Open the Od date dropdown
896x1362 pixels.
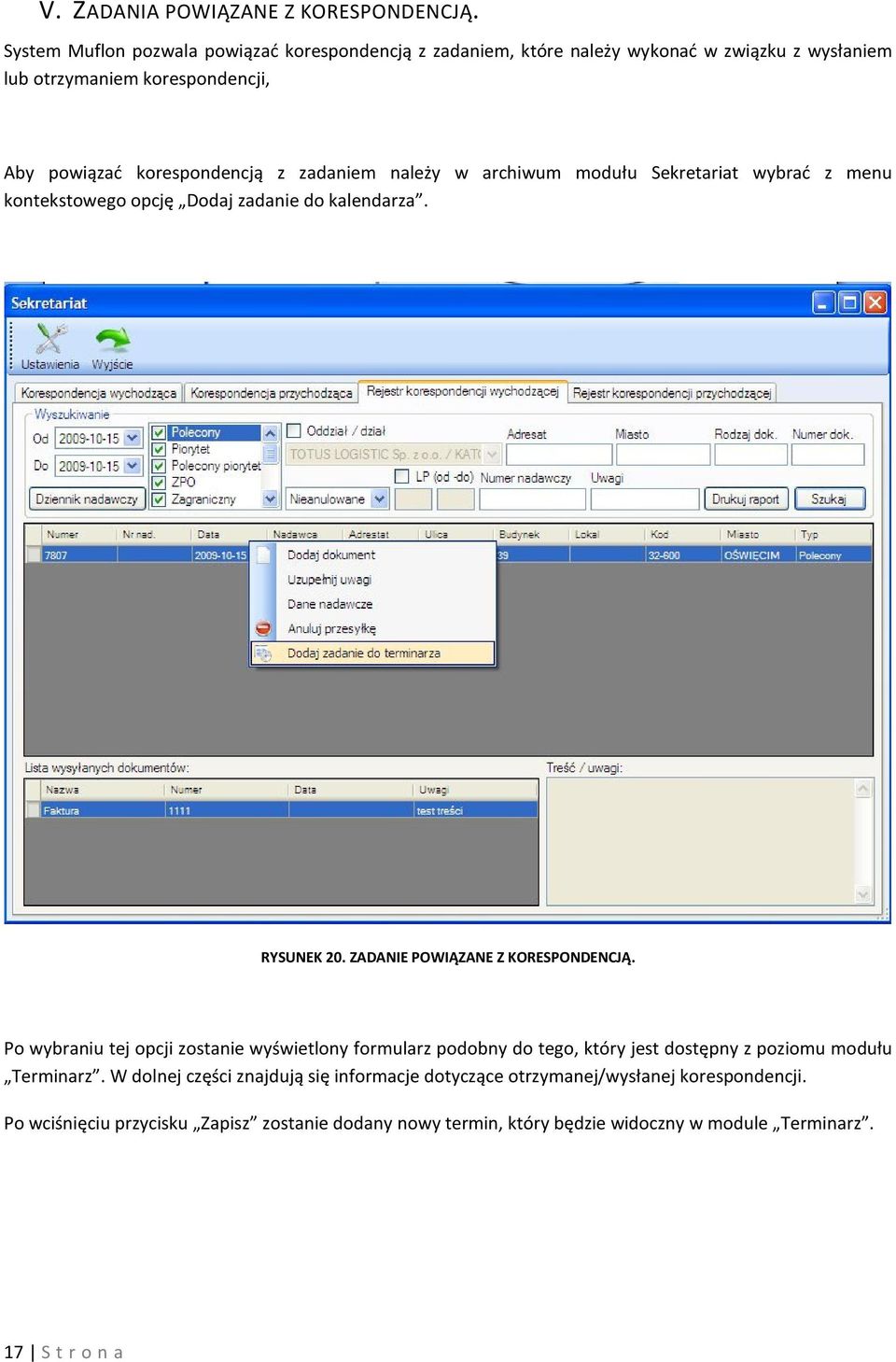pyautogui.click(x=133, y=438)
